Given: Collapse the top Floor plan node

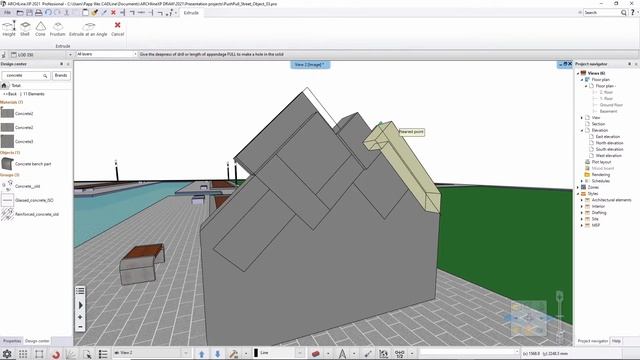Looking at the screenshot, I should [x=582, y=80].
